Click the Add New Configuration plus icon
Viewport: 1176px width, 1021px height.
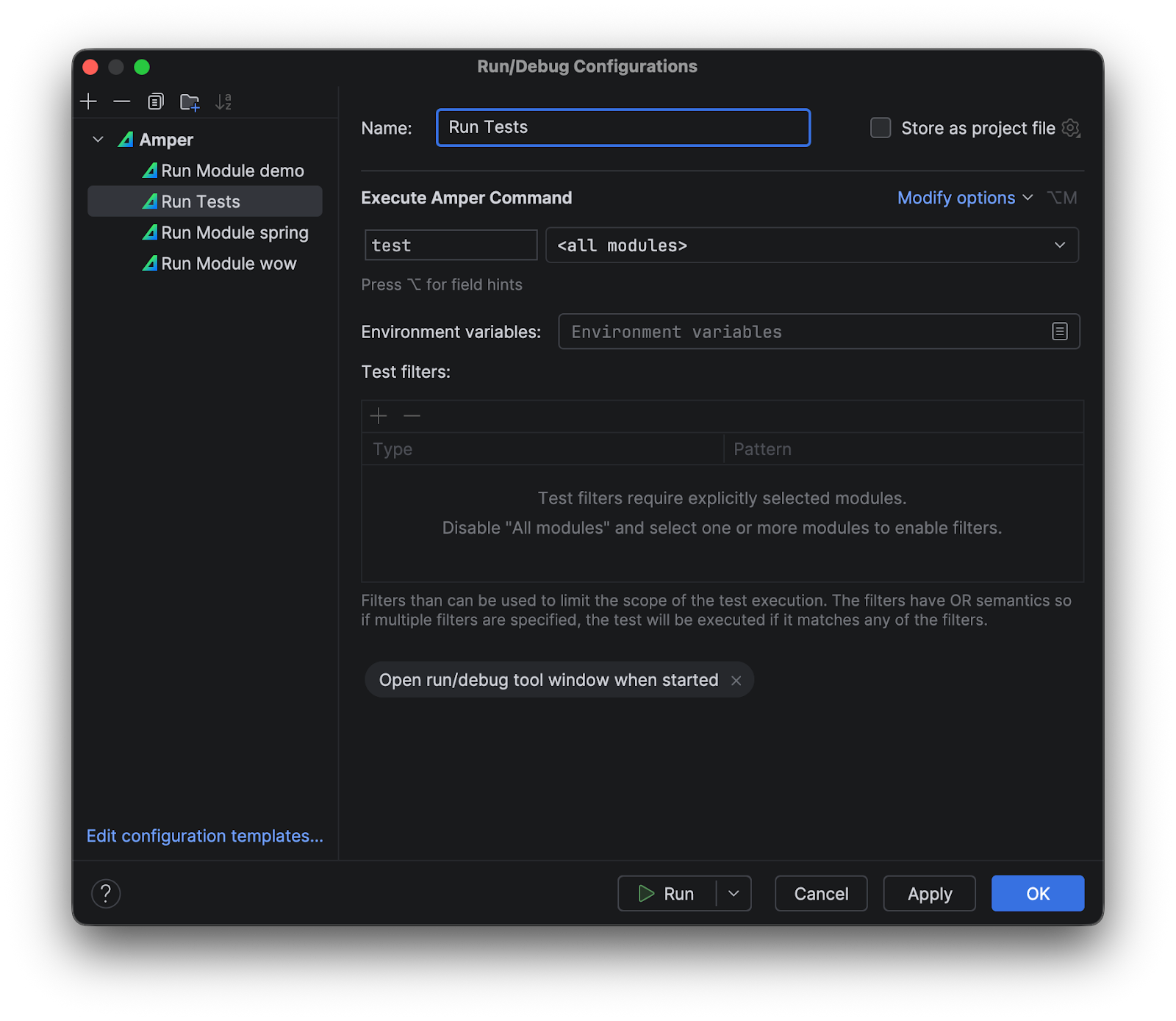(x=88, y=101)
